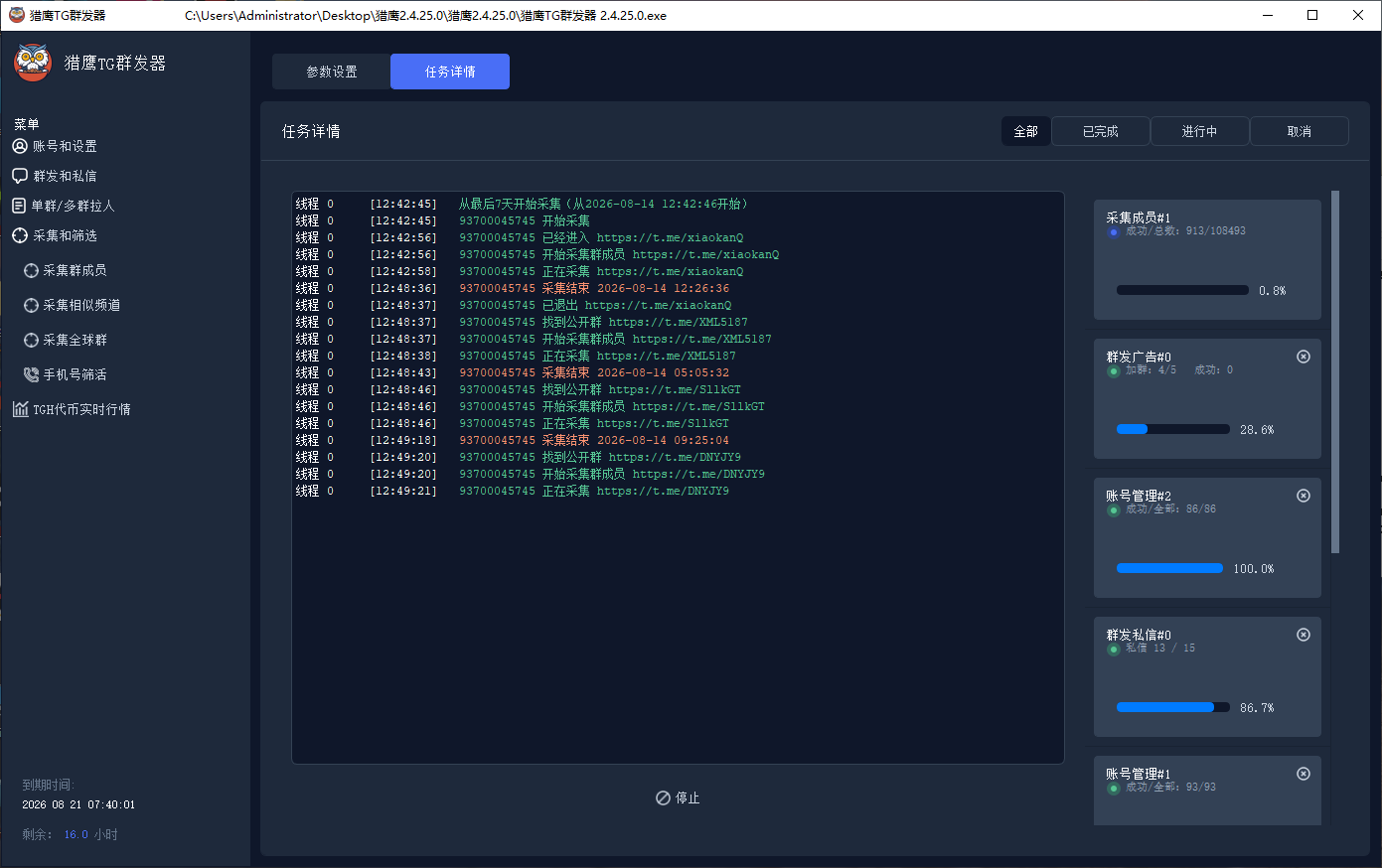
Task: Click the app icon in the title bar
Action: pos(17,15)
